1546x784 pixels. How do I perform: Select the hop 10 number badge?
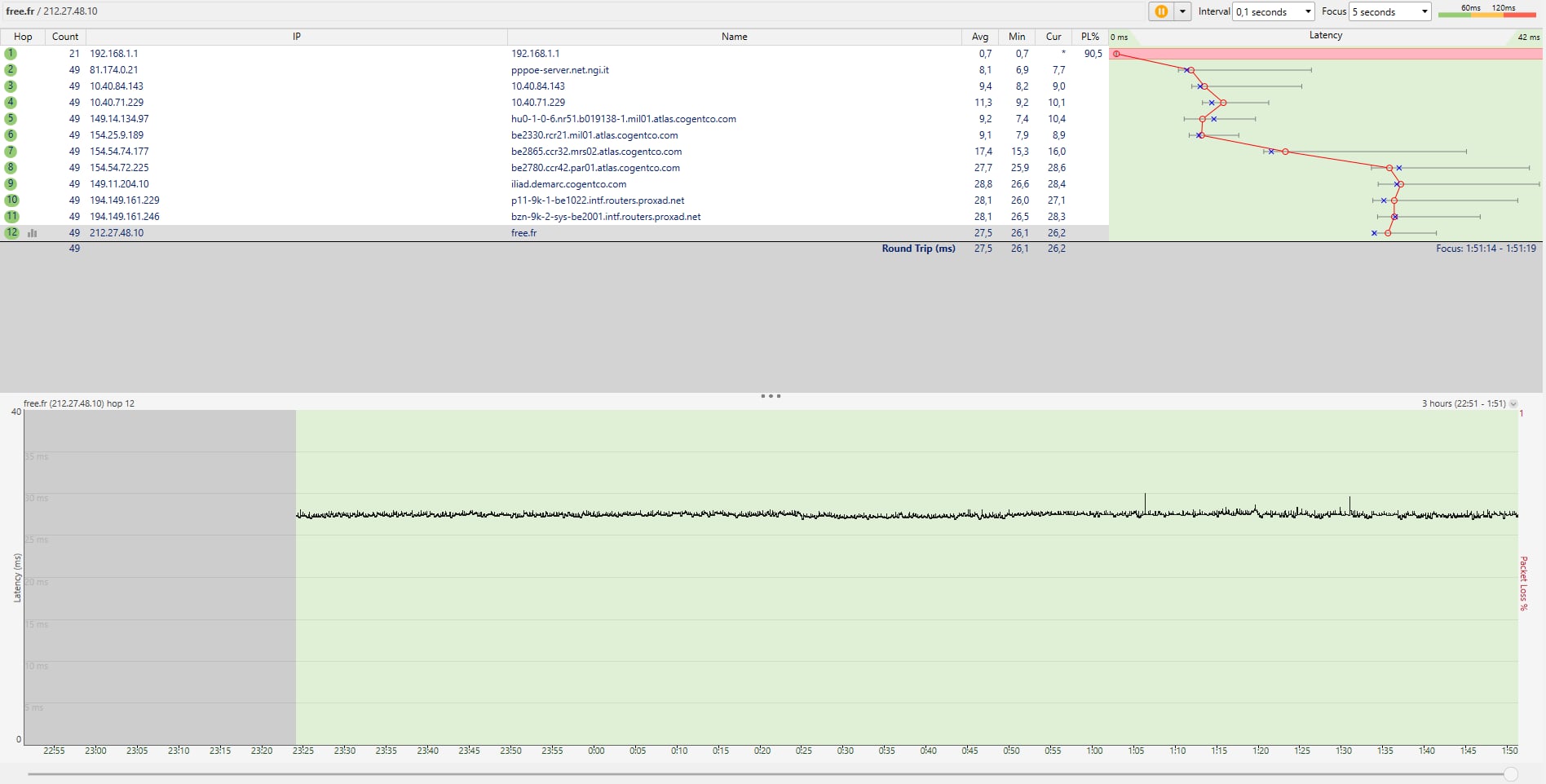(x=11, y=200)
